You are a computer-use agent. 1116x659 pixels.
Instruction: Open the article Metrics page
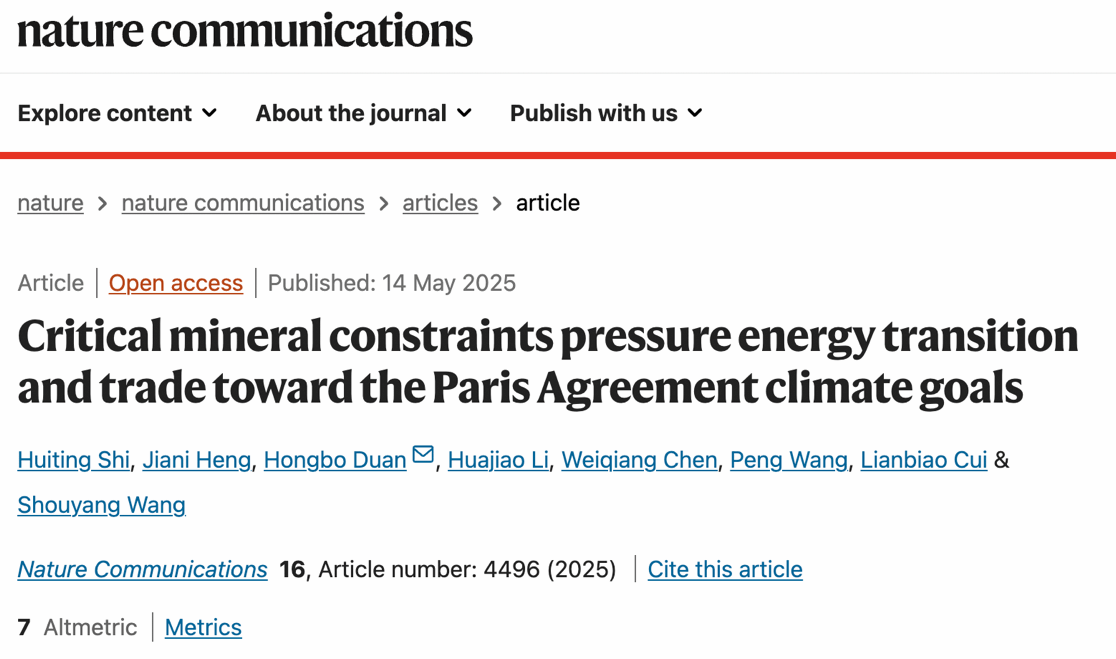203,627
